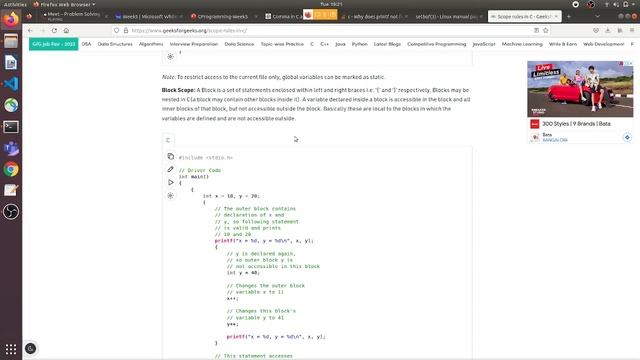This screenshot has height=360, width=640.
Task: Open Activities overview
Action: (15, 4)
